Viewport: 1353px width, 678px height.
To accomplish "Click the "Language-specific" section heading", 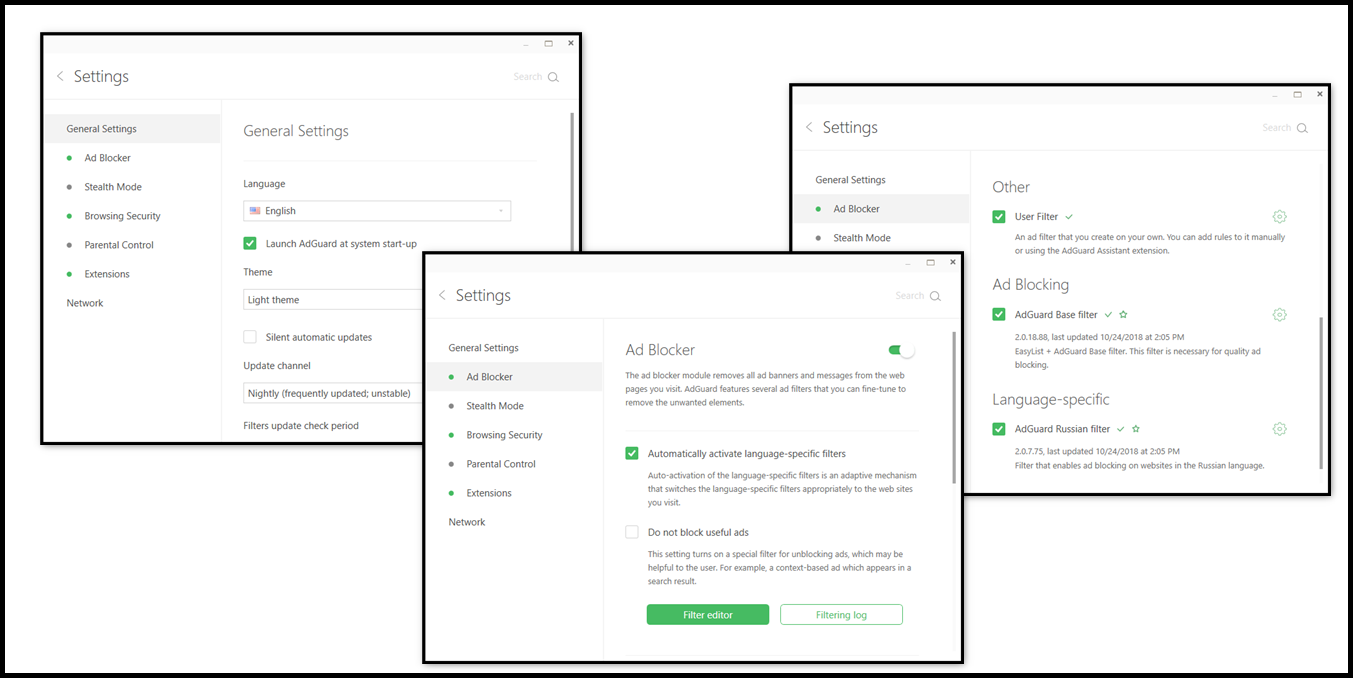I will [x=1051, y=400].
